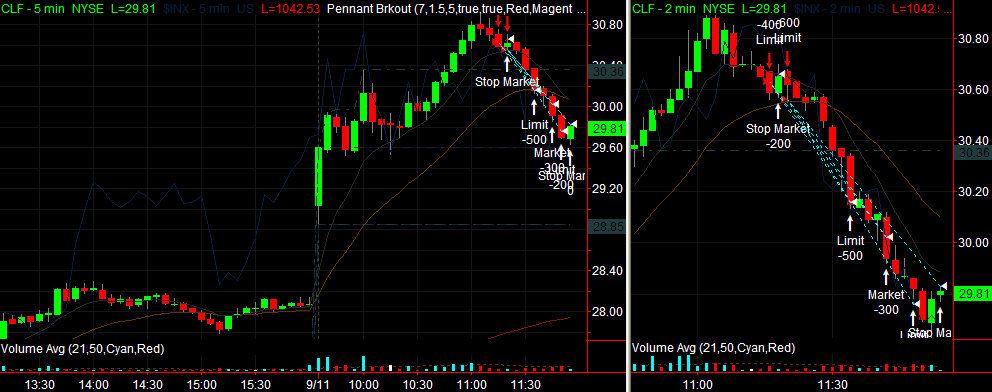Viewport: 992px width, 392px height.
Task: Open the Pennant Brkout study title
Action: tap(456, 8)
